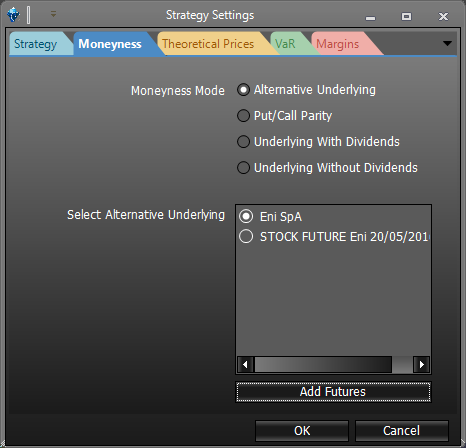Expand the tab list dropdown arrow
Screen dimensions: 466x448
coord(447,43)
